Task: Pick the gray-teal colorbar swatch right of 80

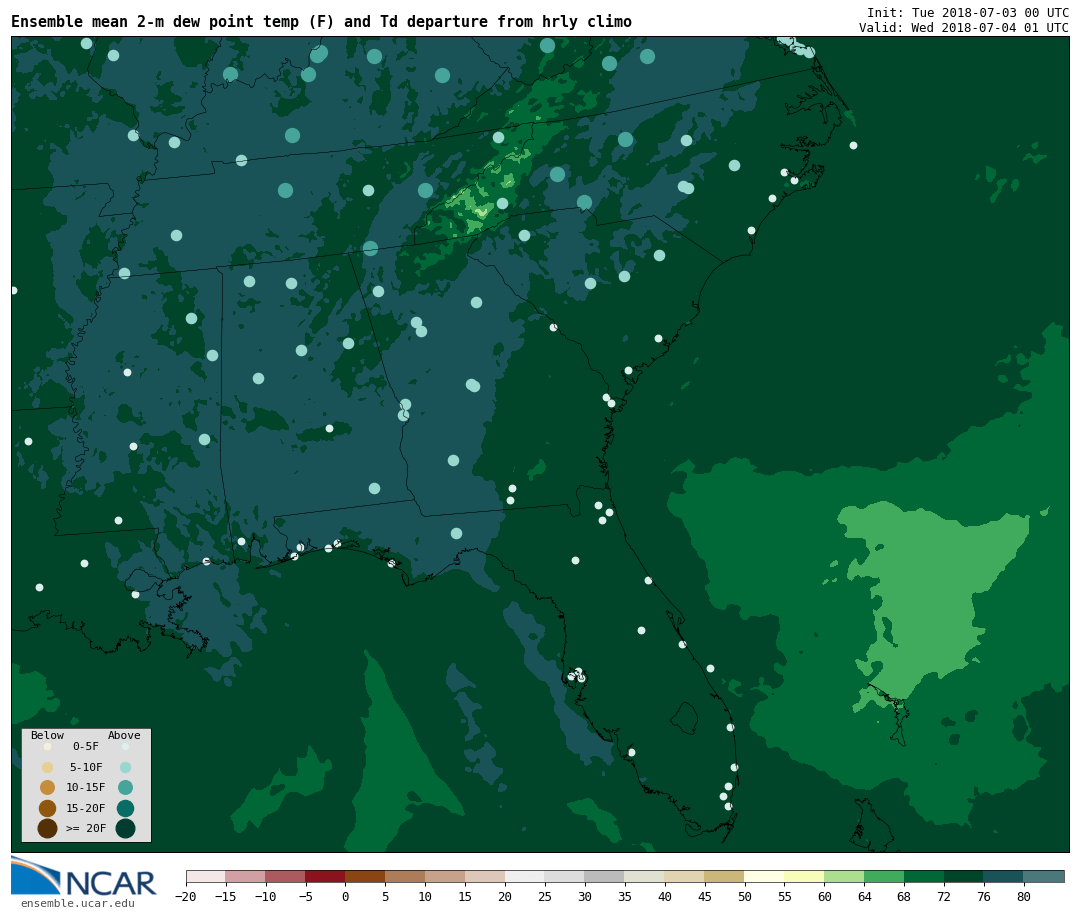Action: [1044, 876]
